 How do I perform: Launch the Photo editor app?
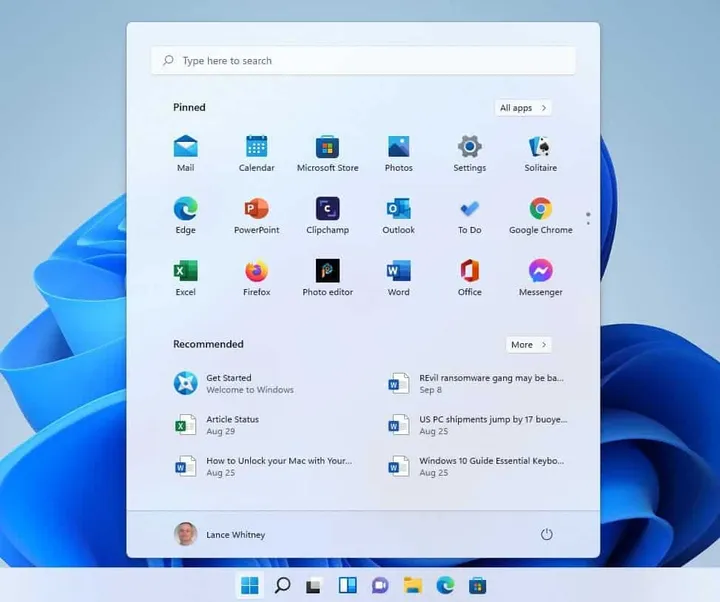tap(327, 277)
